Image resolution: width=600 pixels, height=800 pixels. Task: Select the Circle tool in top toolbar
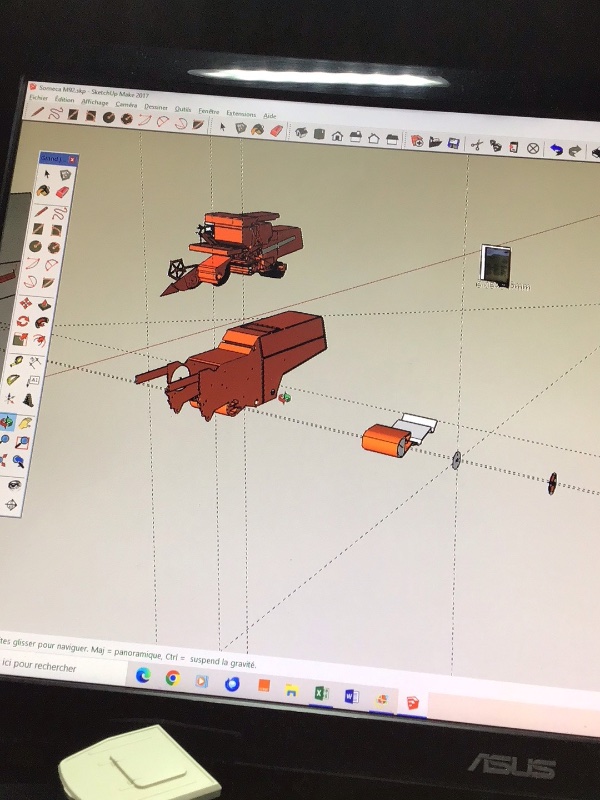[109, 118]
